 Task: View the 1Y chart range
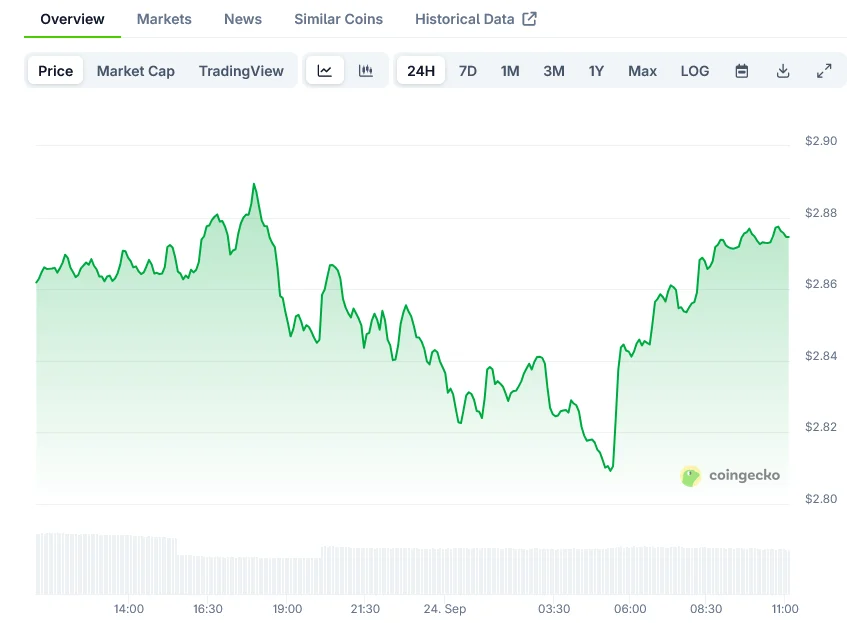596,70
